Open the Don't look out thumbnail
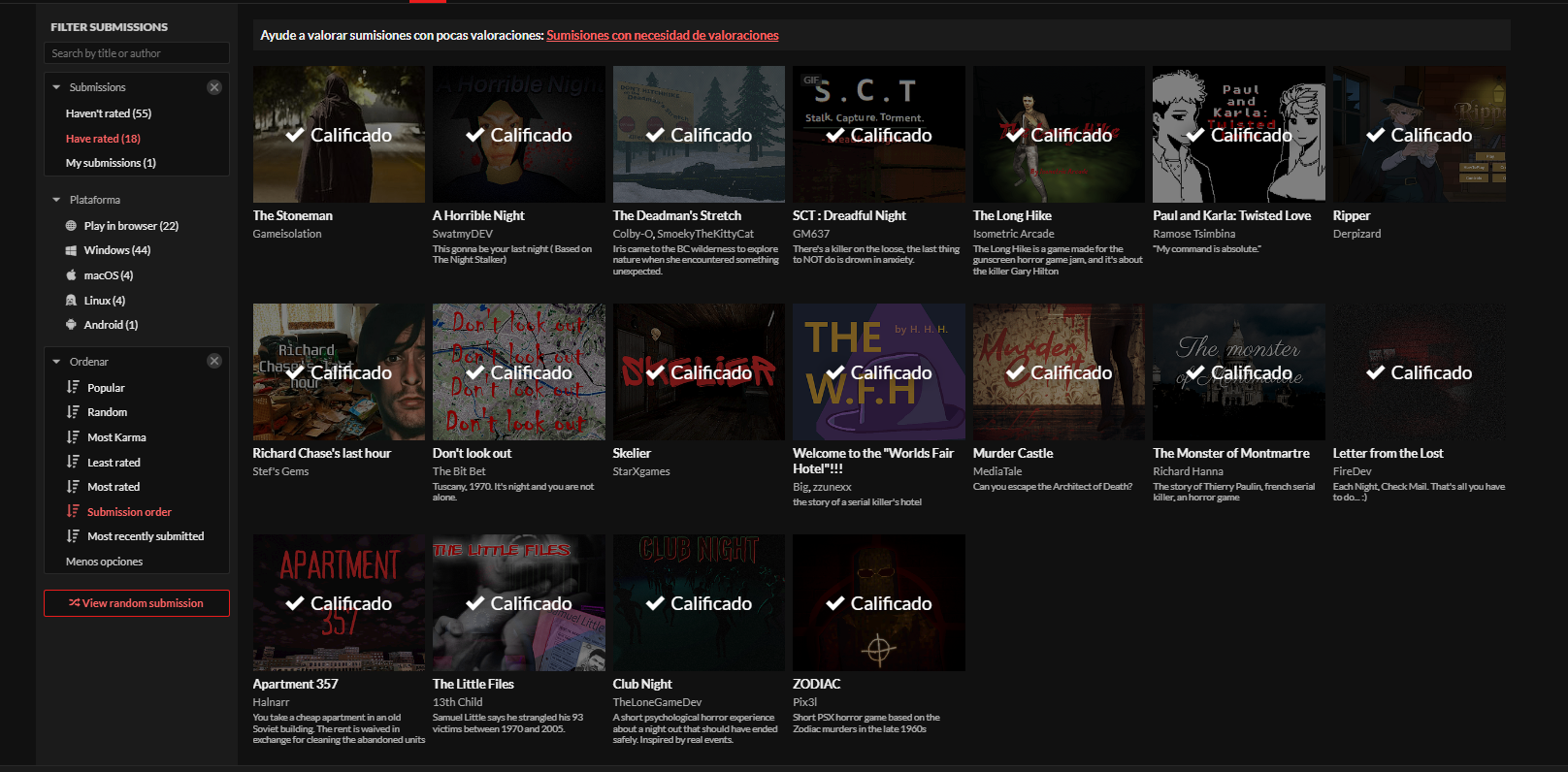This screenshot has width=1568, height=772. (x=519, y=372)
